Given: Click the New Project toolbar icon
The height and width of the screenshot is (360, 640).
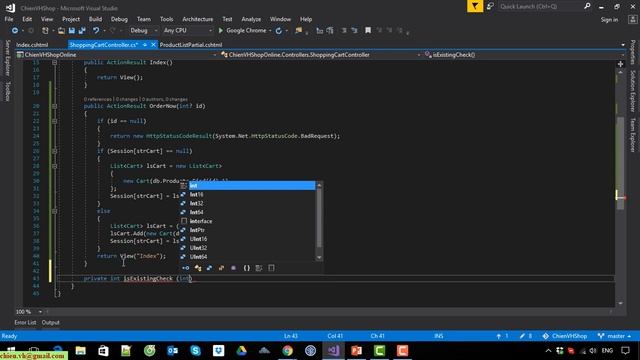Looking at the screenshot, I should pyautogui.click(x=45, y=31).
